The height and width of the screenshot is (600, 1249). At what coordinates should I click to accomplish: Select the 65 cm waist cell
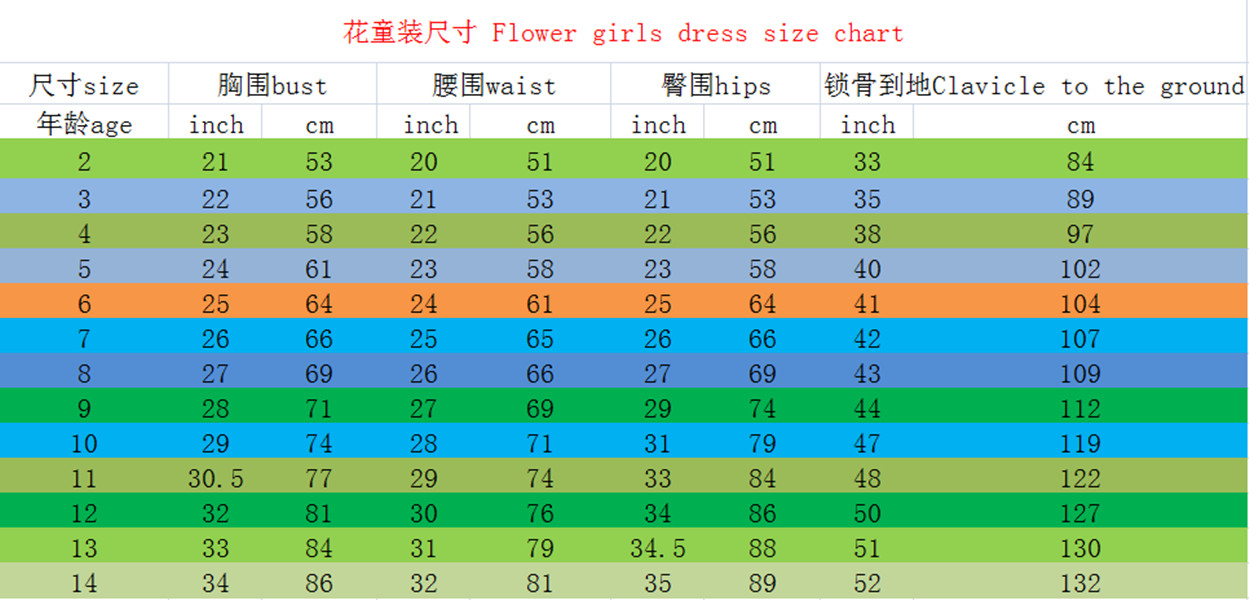tap(540, 339)
